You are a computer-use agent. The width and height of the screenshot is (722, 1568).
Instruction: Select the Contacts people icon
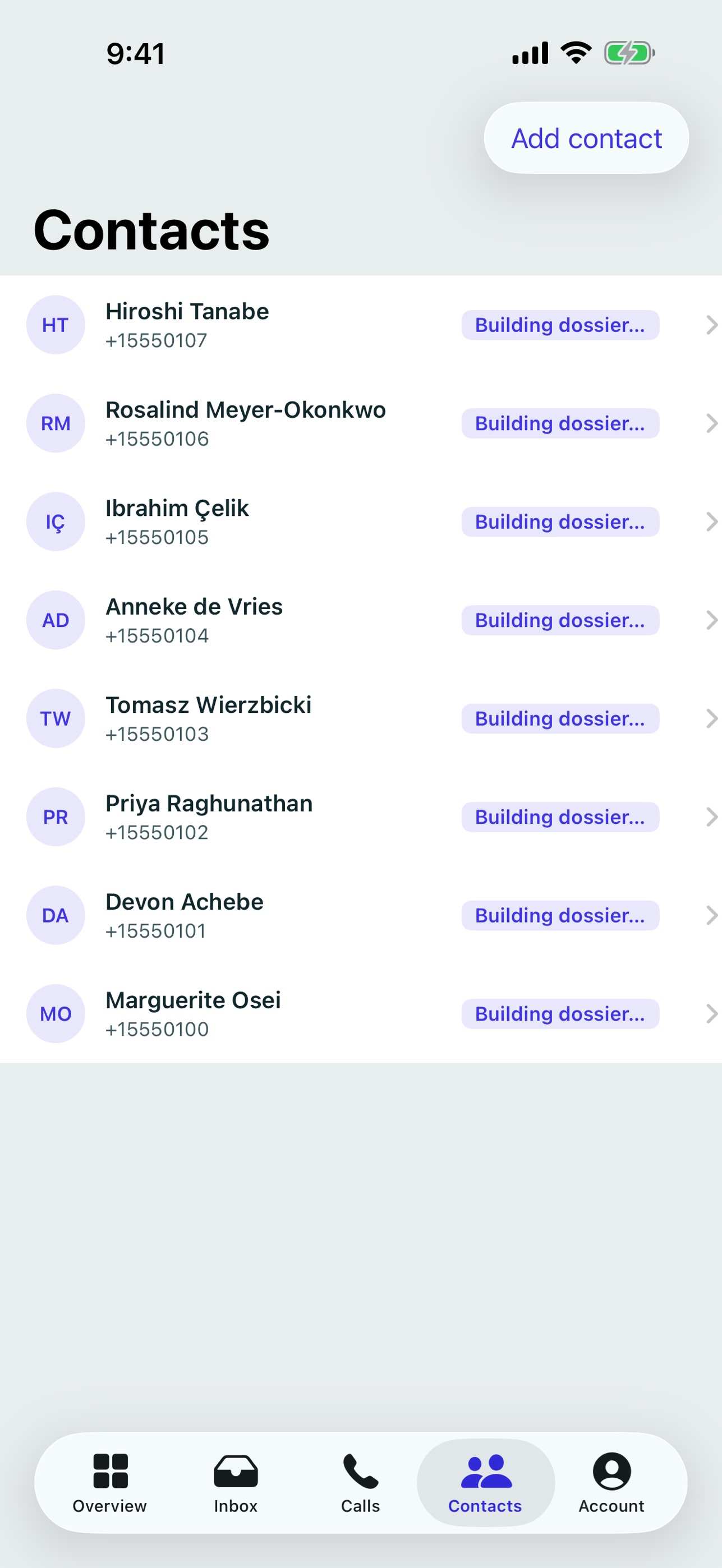(486, 1470)
